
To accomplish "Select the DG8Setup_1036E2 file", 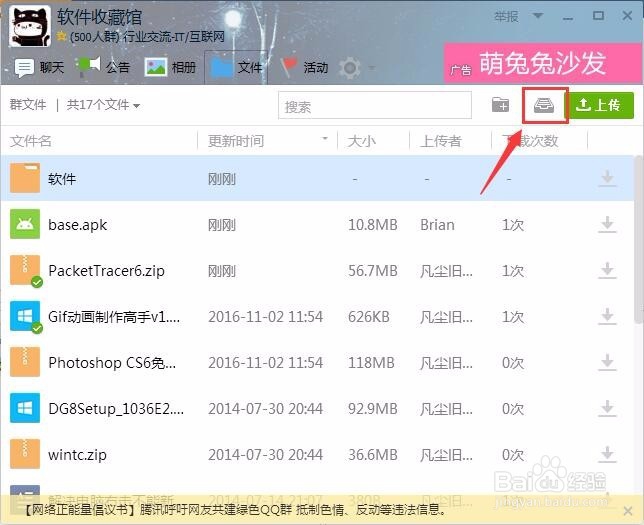I will pos(116,409).
